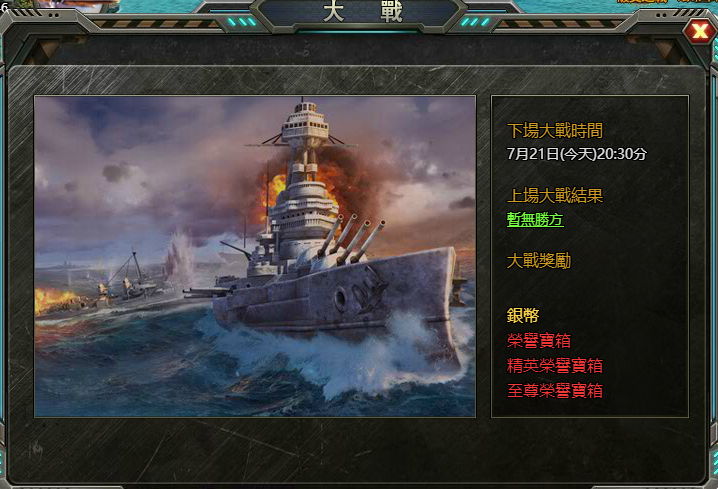Image resolution: width=718 pixels, height=489 pixels.
Task: Select the 精英榮譽寶箱 reward entry
Action: point(555,365)
